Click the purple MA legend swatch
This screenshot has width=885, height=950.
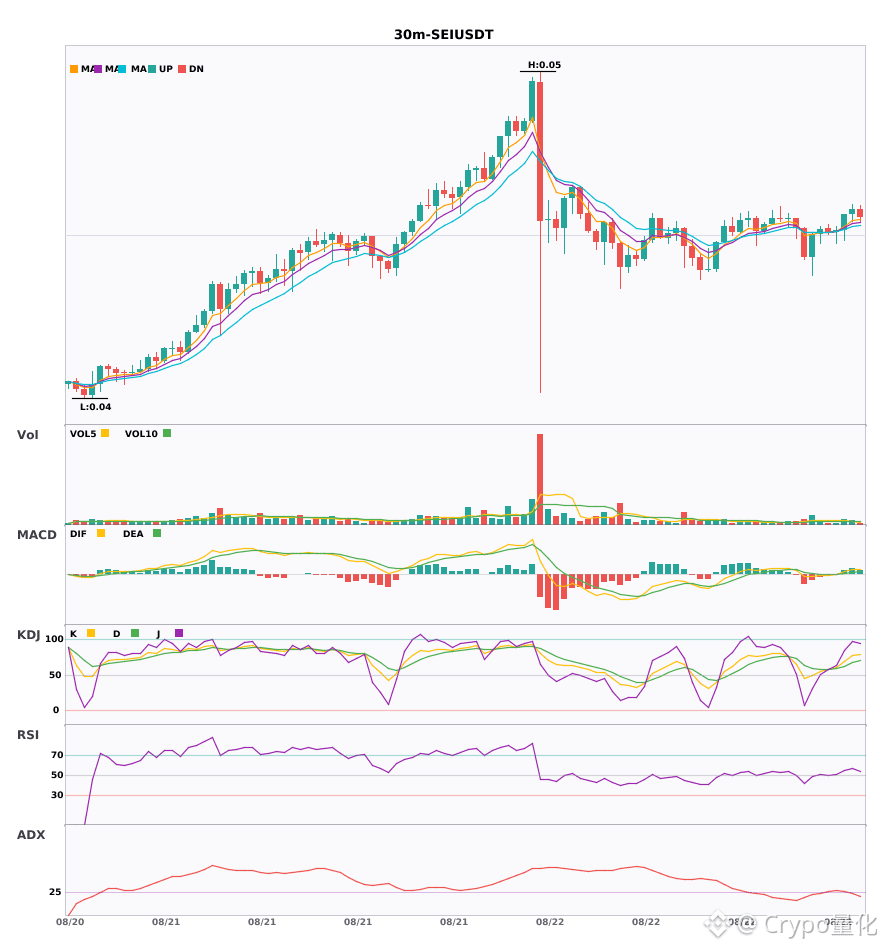tap(98, 69)
